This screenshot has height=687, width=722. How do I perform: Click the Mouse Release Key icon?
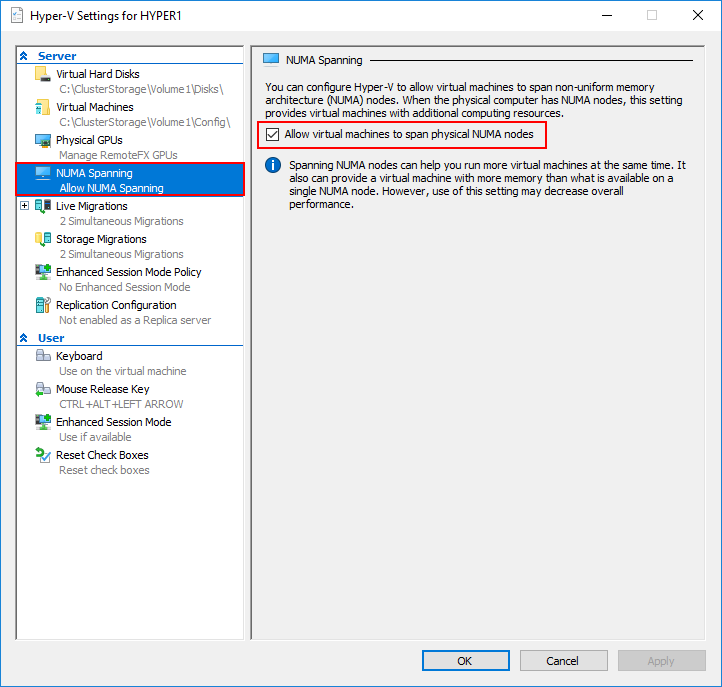[x=43, y=389]
